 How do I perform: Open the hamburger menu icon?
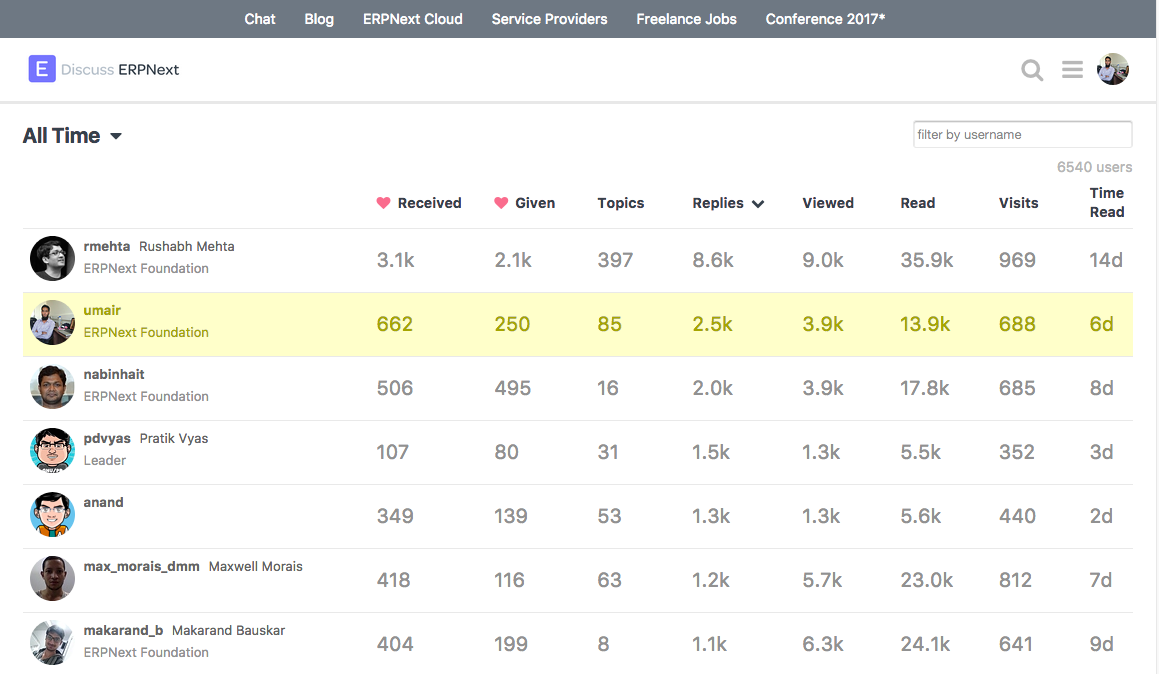click(x=1072, y=69)
